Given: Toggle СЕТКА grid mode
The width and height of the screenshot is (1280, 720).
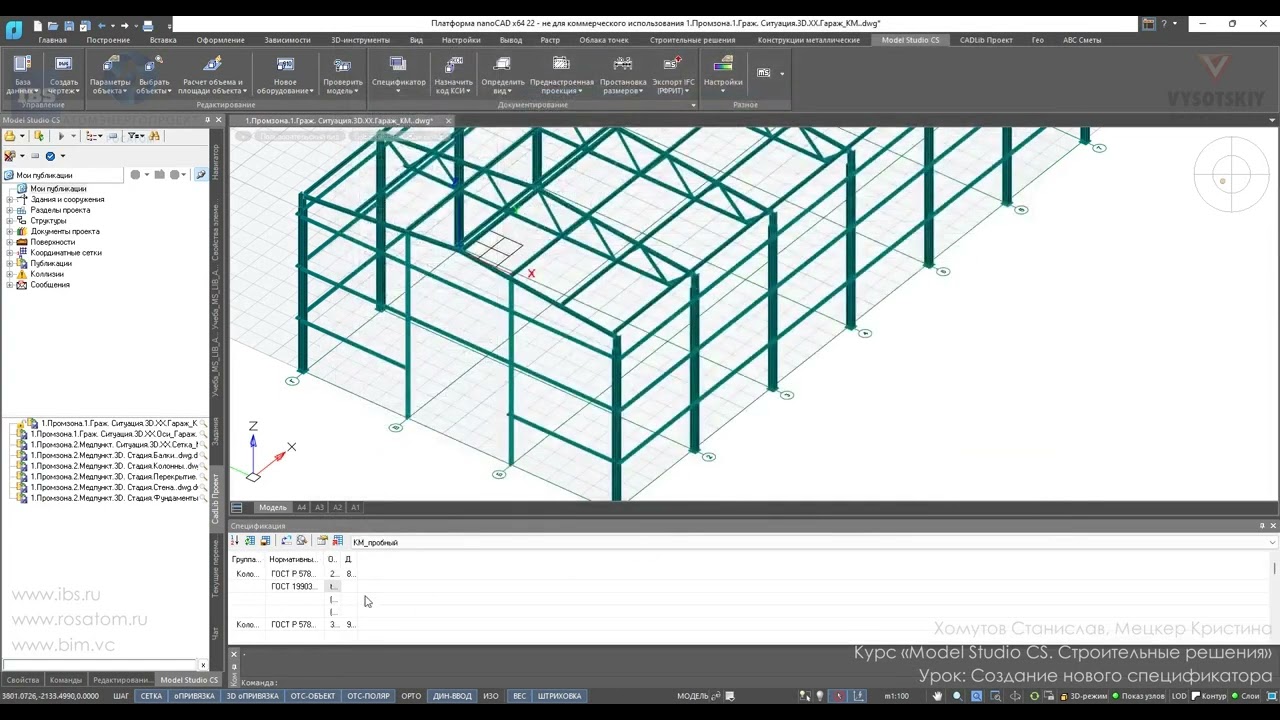Looking at the screenshot, I should click(151, 696).
